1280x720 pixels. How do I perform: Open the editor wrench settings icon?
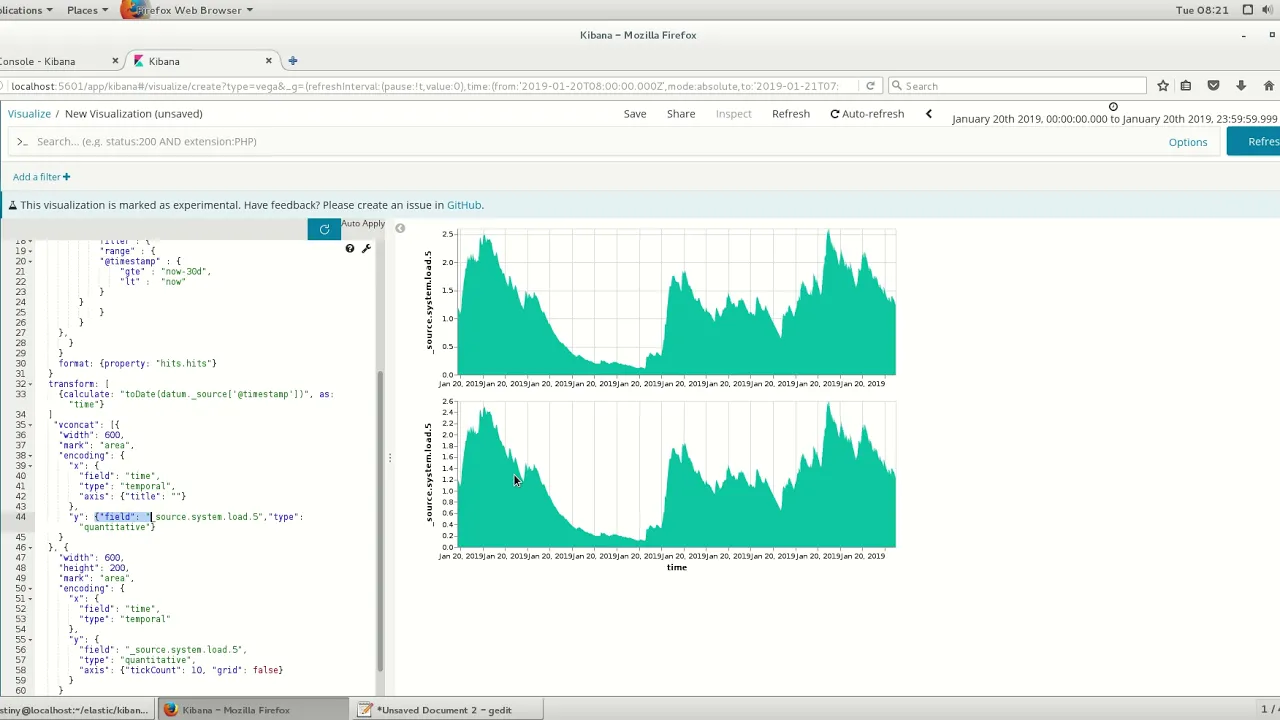click(366, 249)
